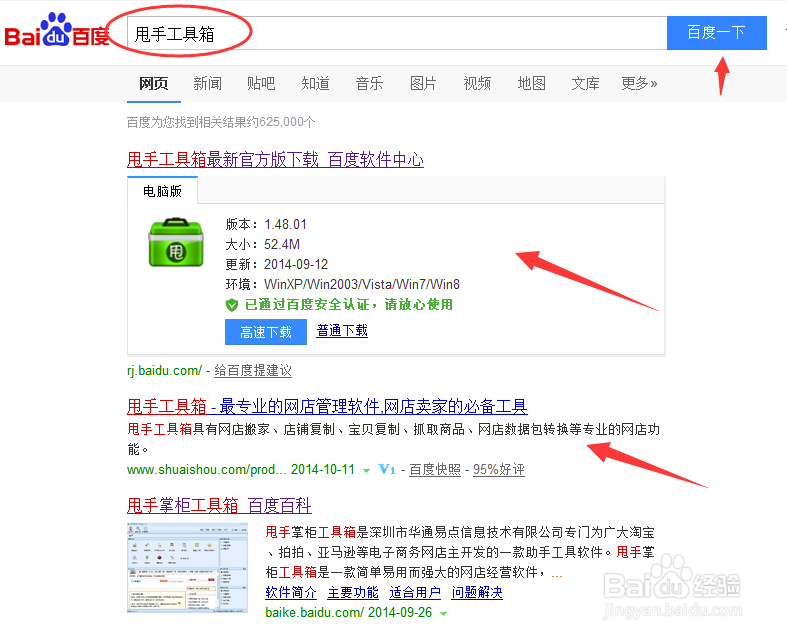Viewport: 787px width, 638px height.
Task: Click the 95%好评 link
Action: click(498, 469)
